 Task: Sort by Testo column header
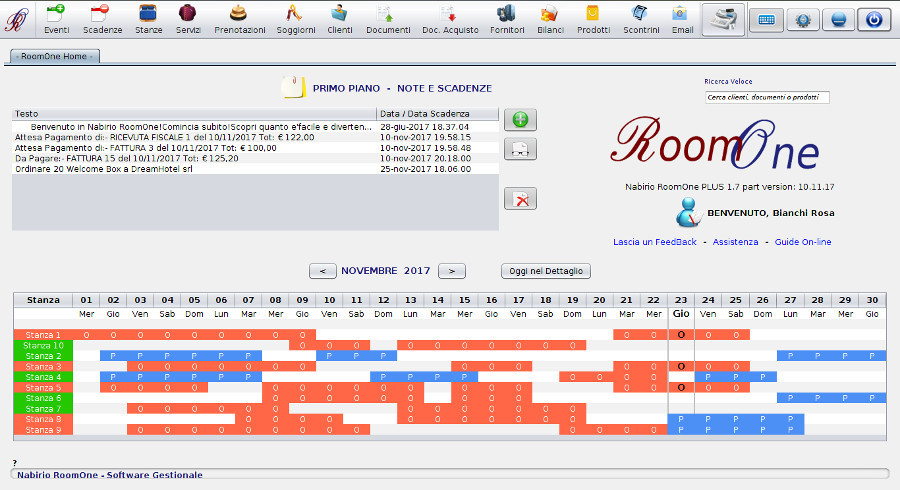(194, 114)
